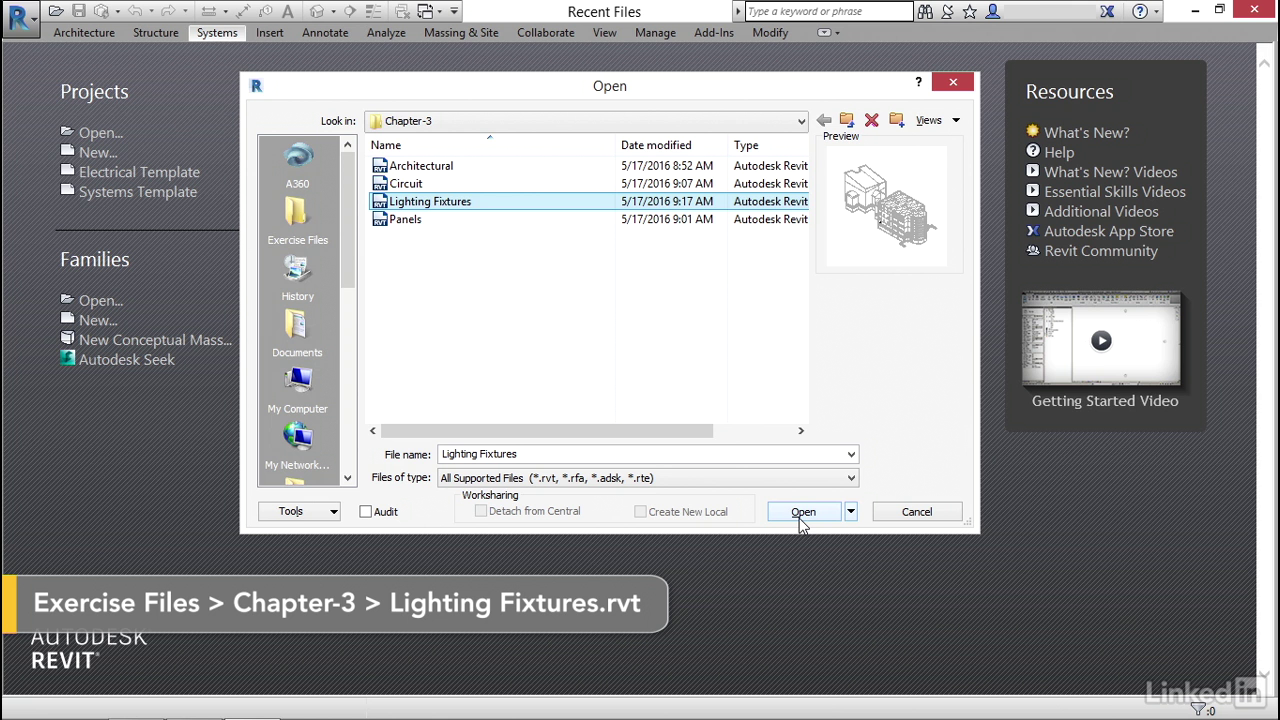Expand the Customize Quick Access Toolbar arrow

tap(454, 12)
